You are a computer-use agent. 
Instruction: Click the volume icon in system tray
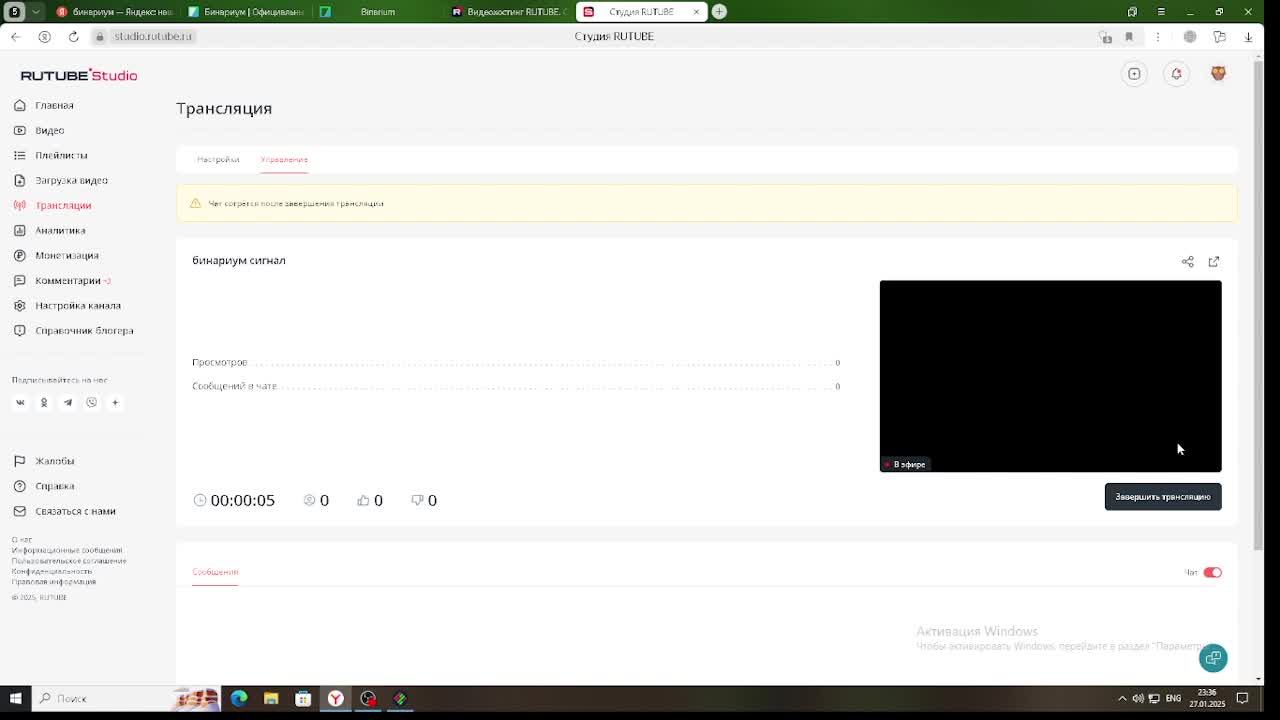[1138, 698]
